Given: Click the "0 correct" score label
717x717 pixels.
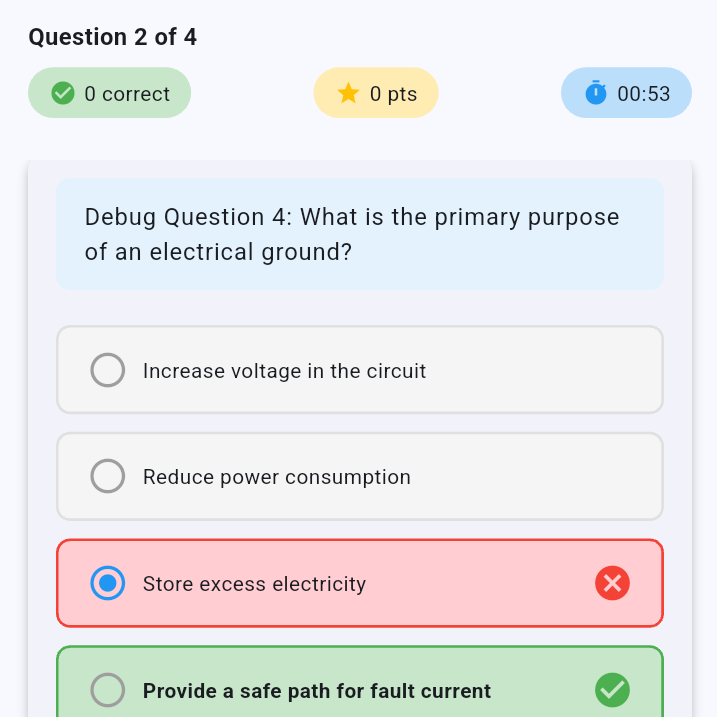Looking at the screenshot, I should pos(127,94).
